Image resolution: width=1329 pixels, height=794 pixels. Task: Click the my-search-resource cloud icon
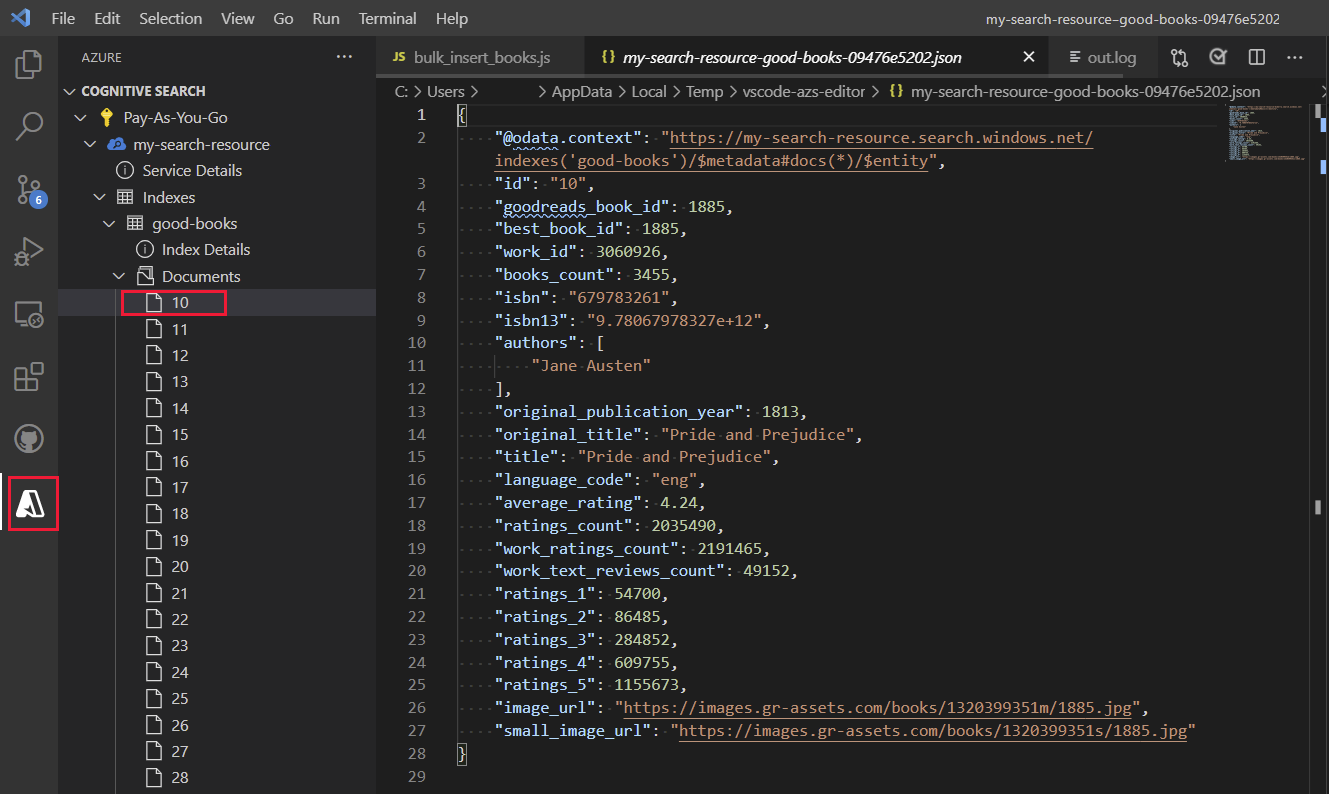coord(116,144)
